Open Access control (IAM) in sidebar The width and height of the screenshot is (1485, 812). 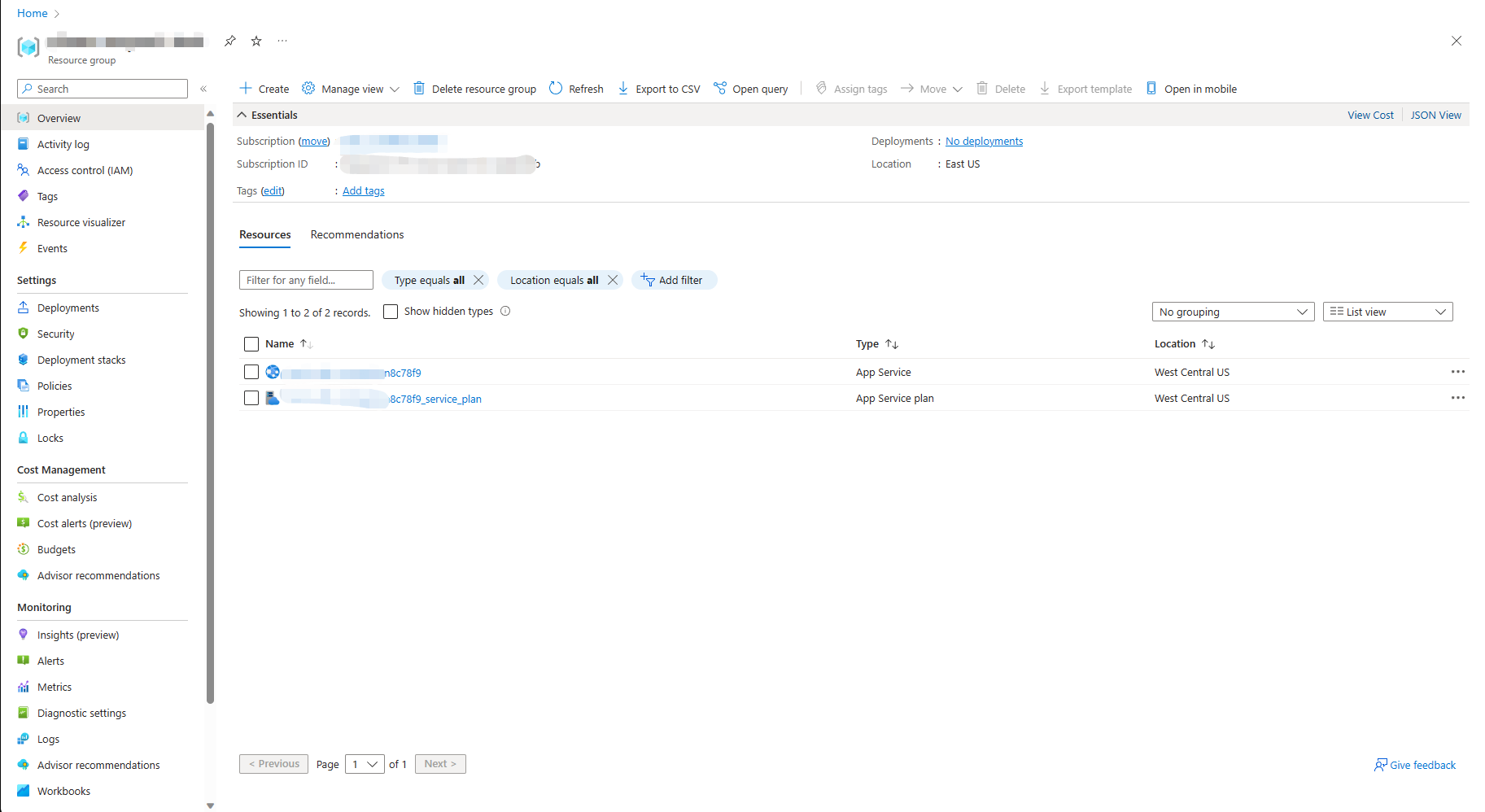pos(85,170)
